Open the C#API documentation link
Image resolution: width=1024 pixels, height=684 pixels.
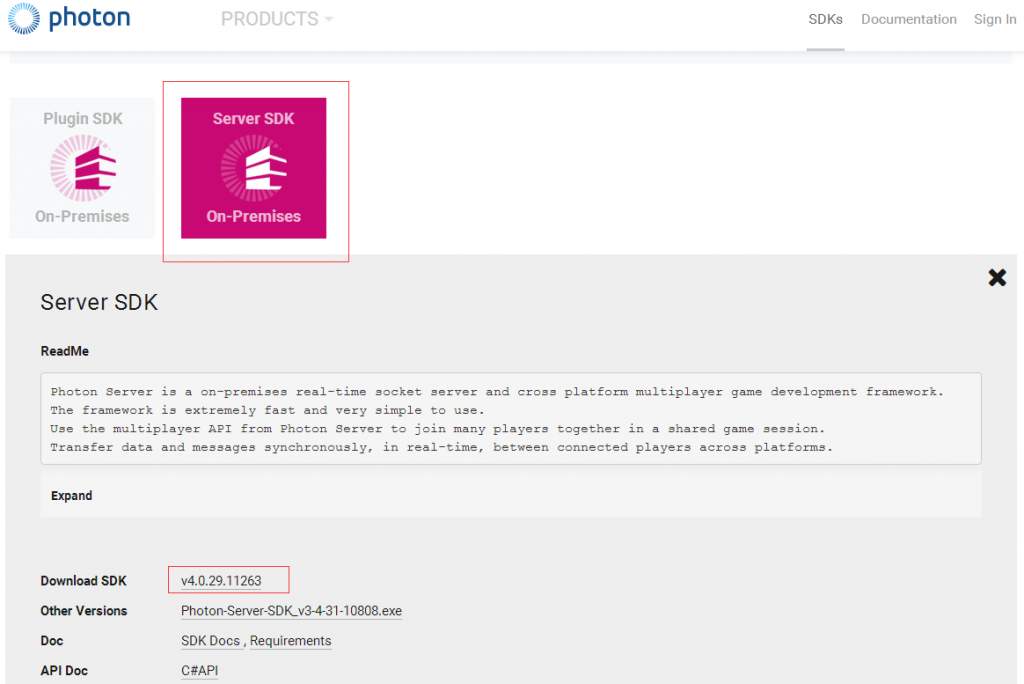(x=199, y=671)
